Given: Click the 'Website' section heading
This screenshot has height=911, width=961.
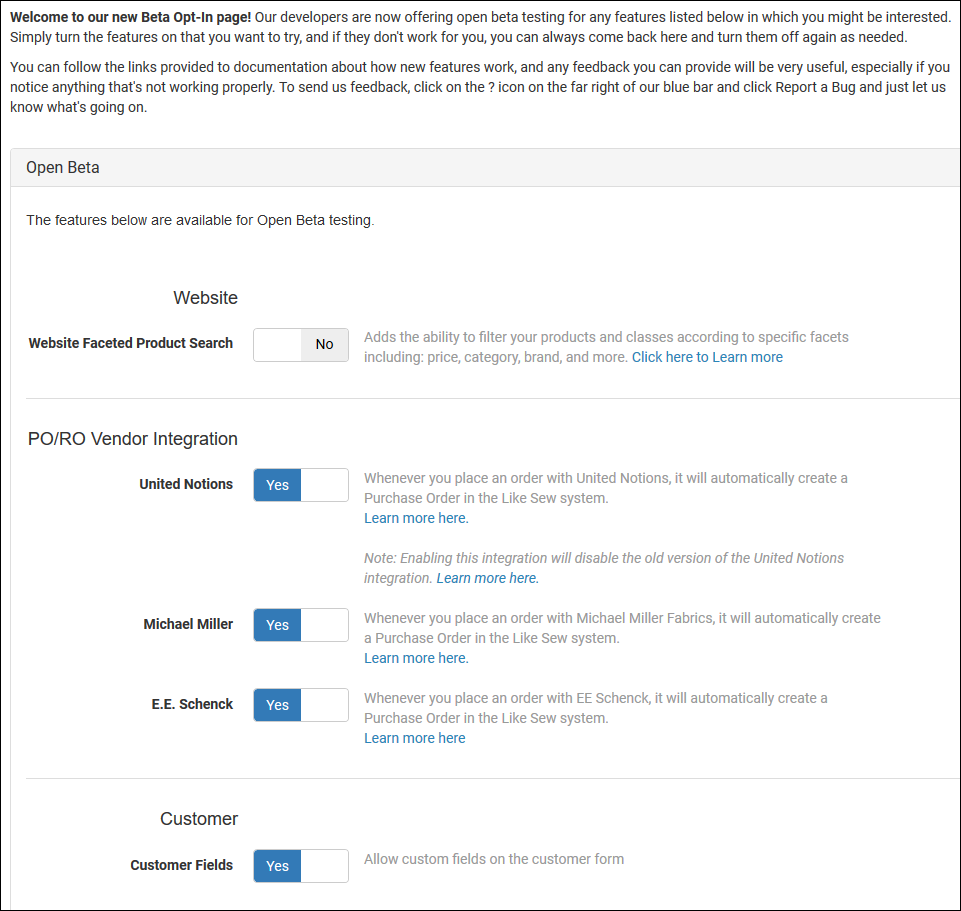Looking at the screenshot, I should point(205,298).
